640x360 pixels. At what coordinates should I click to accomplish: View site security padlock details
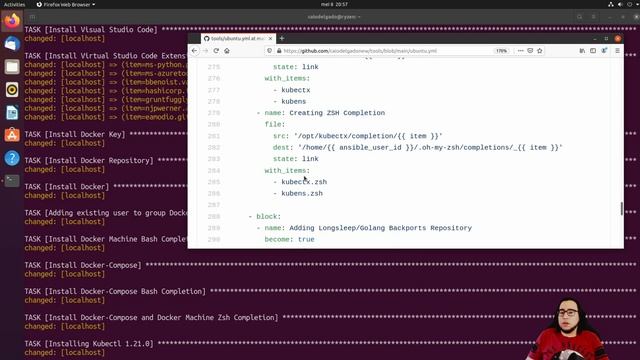pos(279,51)
